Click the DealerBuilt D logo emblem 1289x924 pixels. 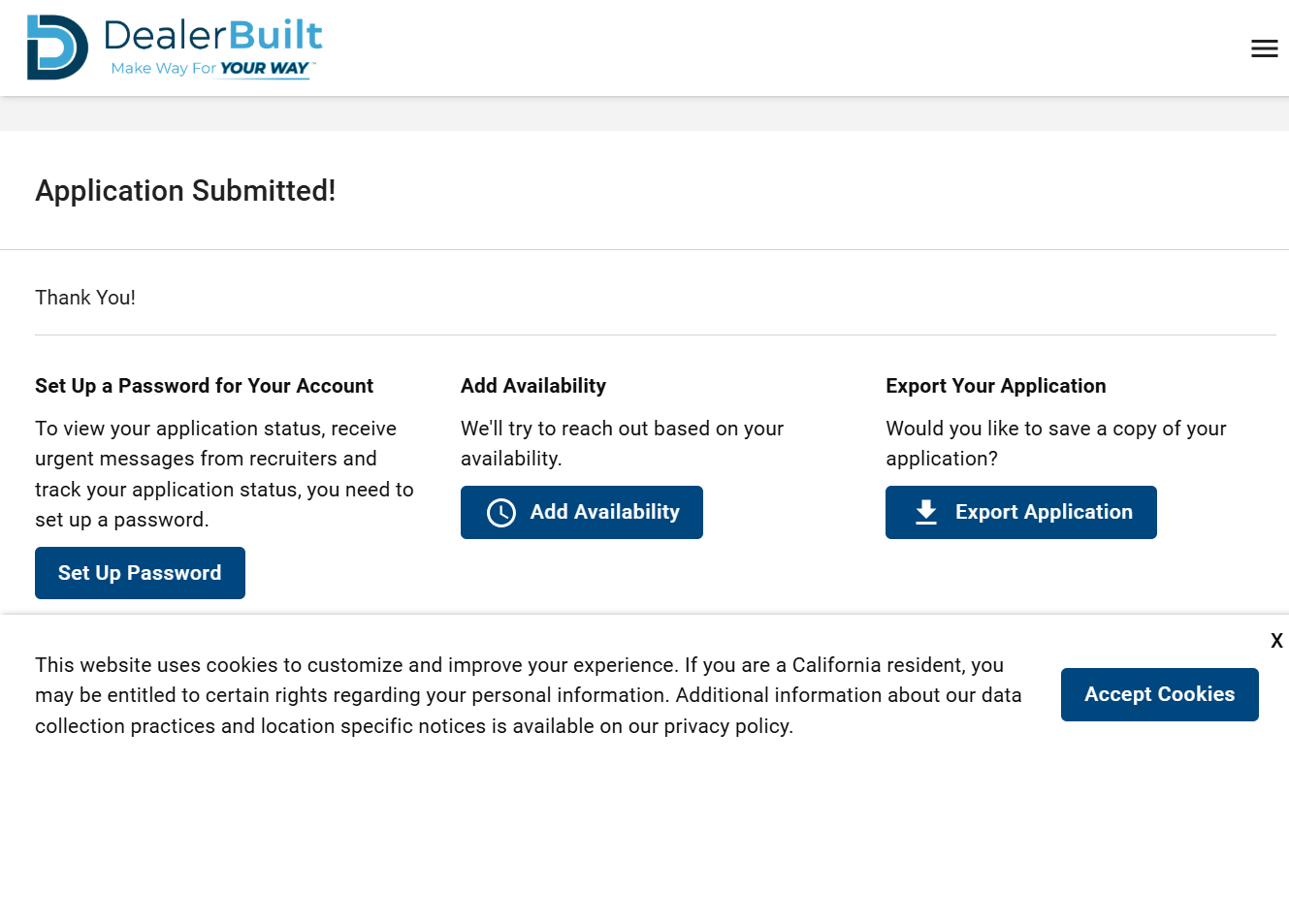tap(56, 48)
